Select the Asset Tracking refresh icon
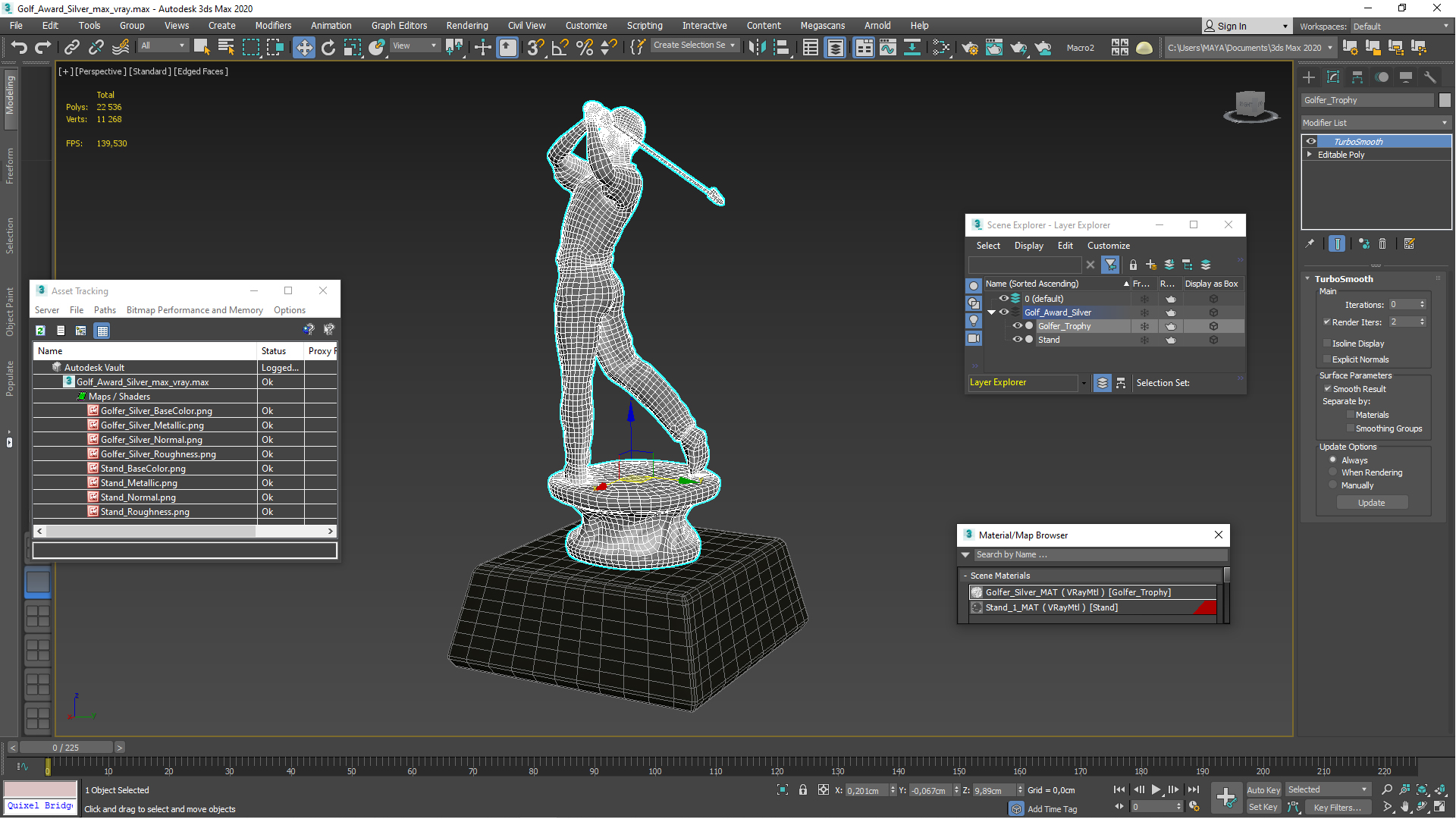Image resolution: width=1456 pixels, height=819 pixels. pos(40,330)
